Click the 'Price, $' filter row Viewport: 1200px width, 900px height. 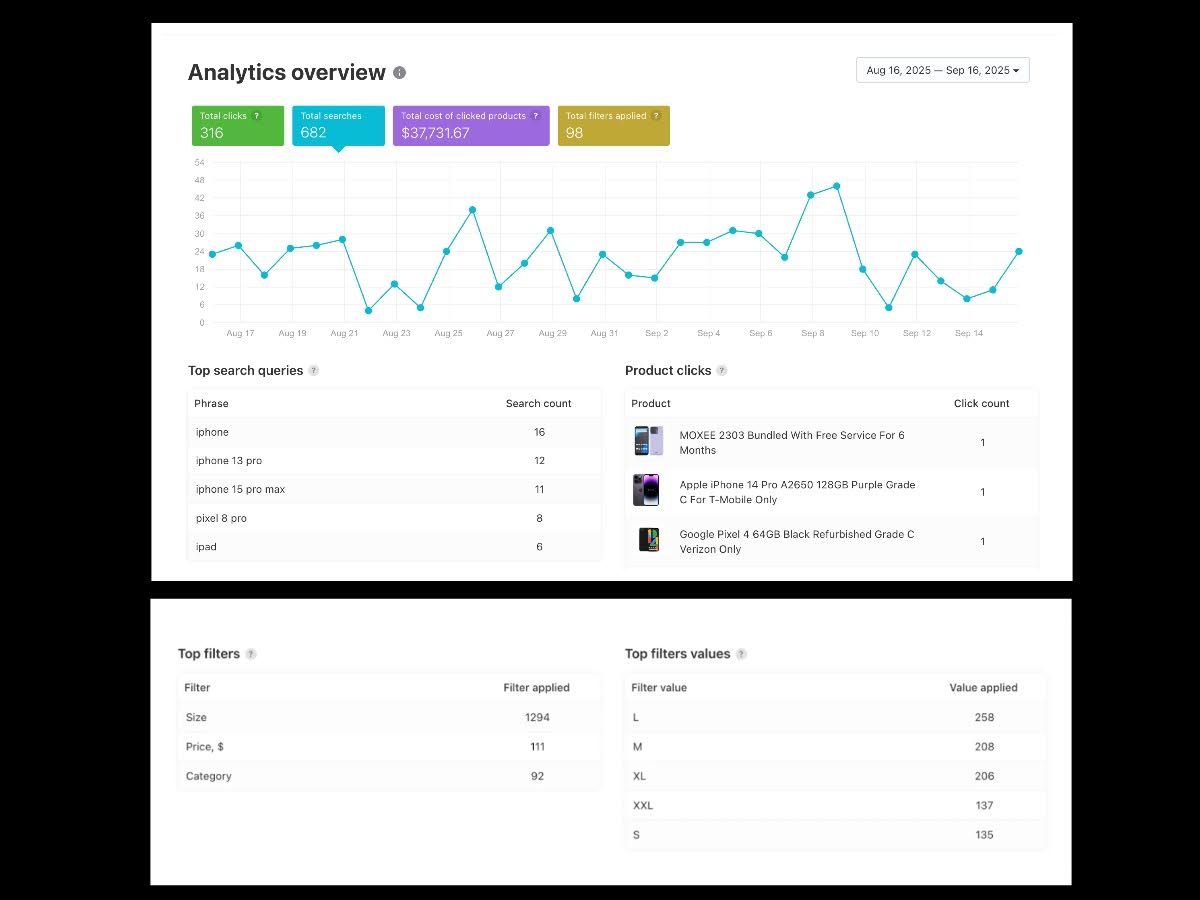point(390,746)
